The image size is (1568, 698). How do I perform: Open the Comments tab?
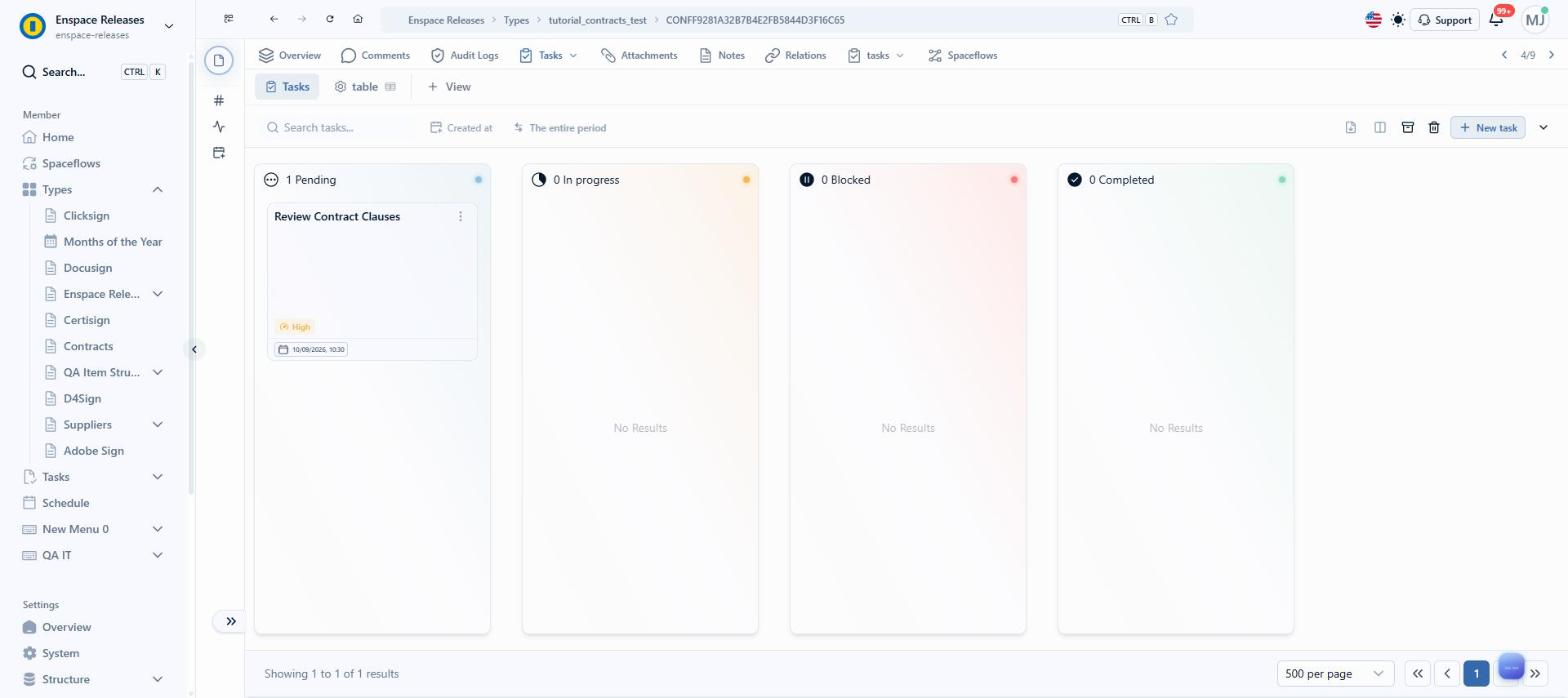375,55
